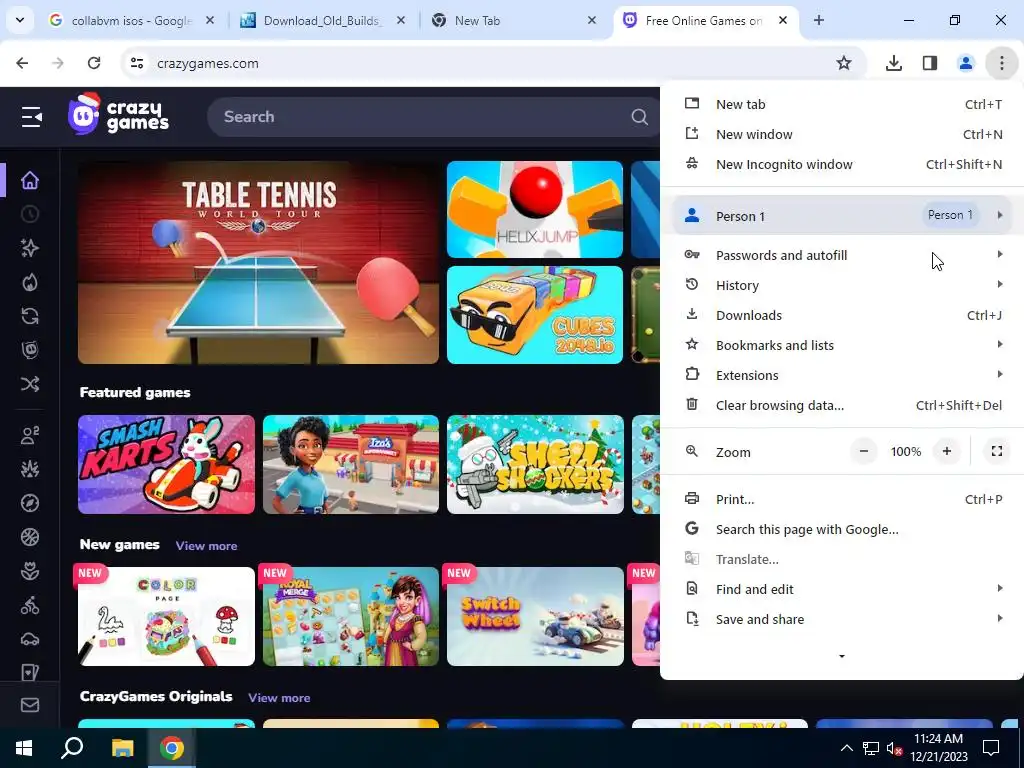Open recently played clock icon in sidebar

coord(30,214)
